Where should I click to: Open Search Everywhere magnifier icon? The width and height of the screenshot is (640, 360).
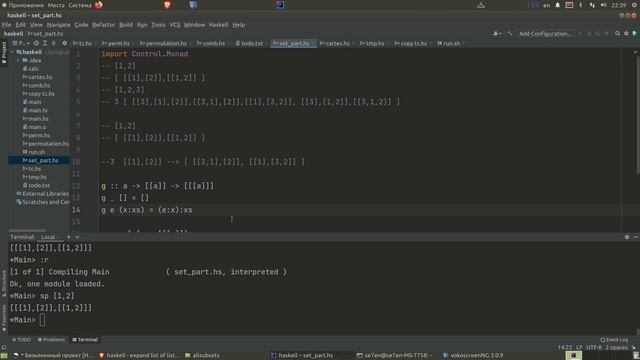pyautogui.click(x=618, y=34)
